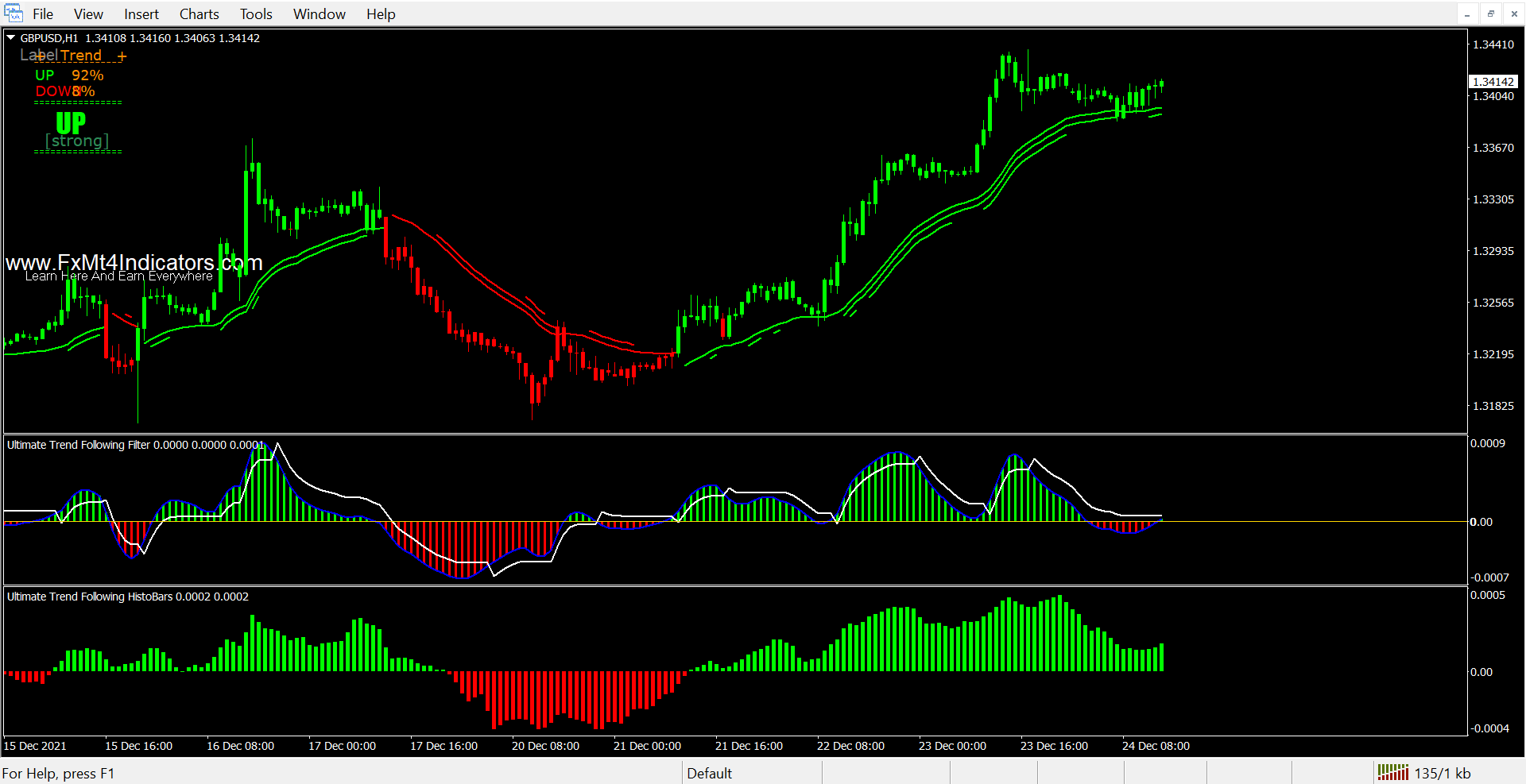Expand the triangle next to GBPUSD,H1
Viewport: 1526px width, 784px height.
(x=11, y=38)
